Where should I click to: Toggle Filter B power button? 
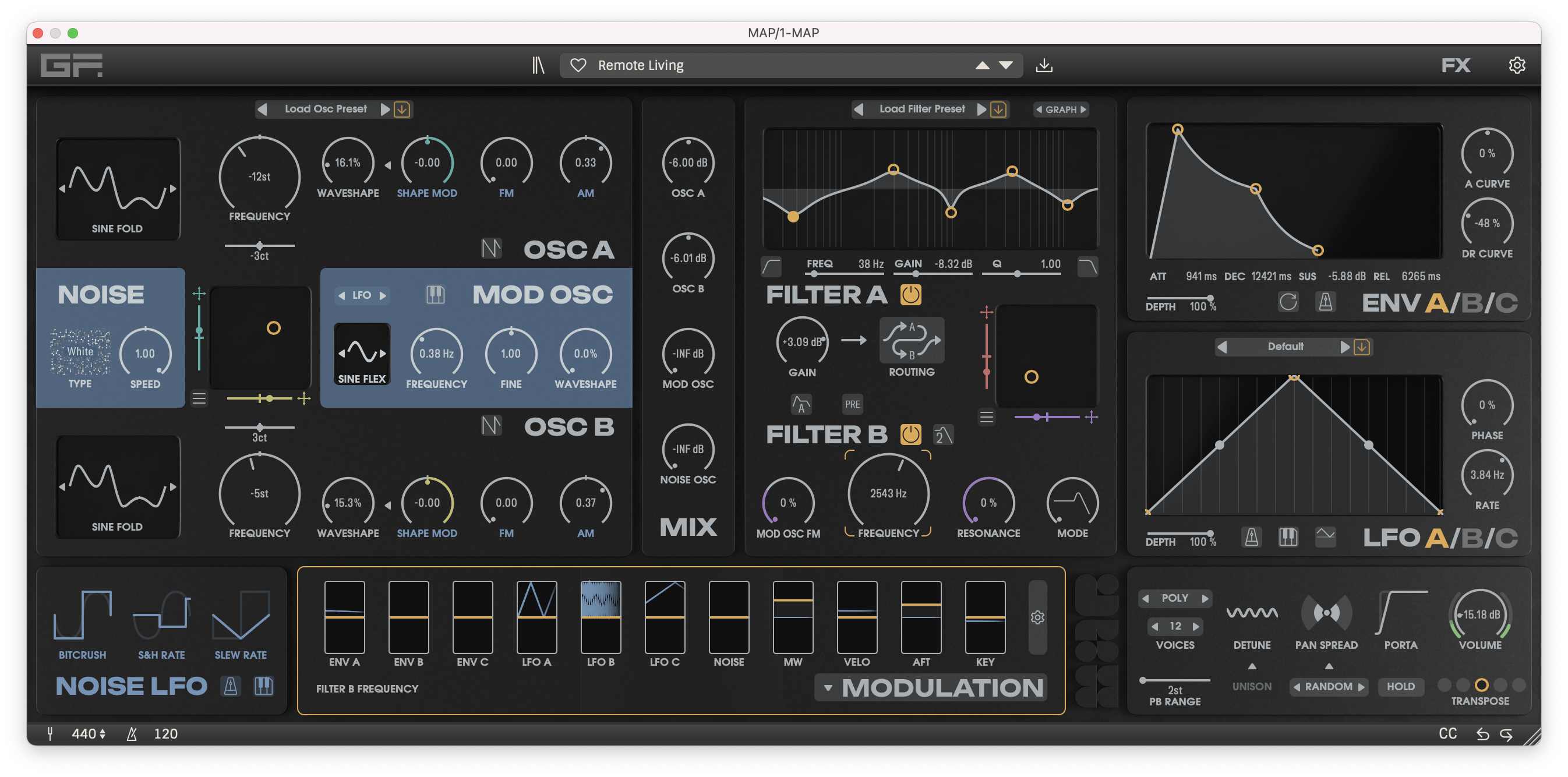click(910, 435)
